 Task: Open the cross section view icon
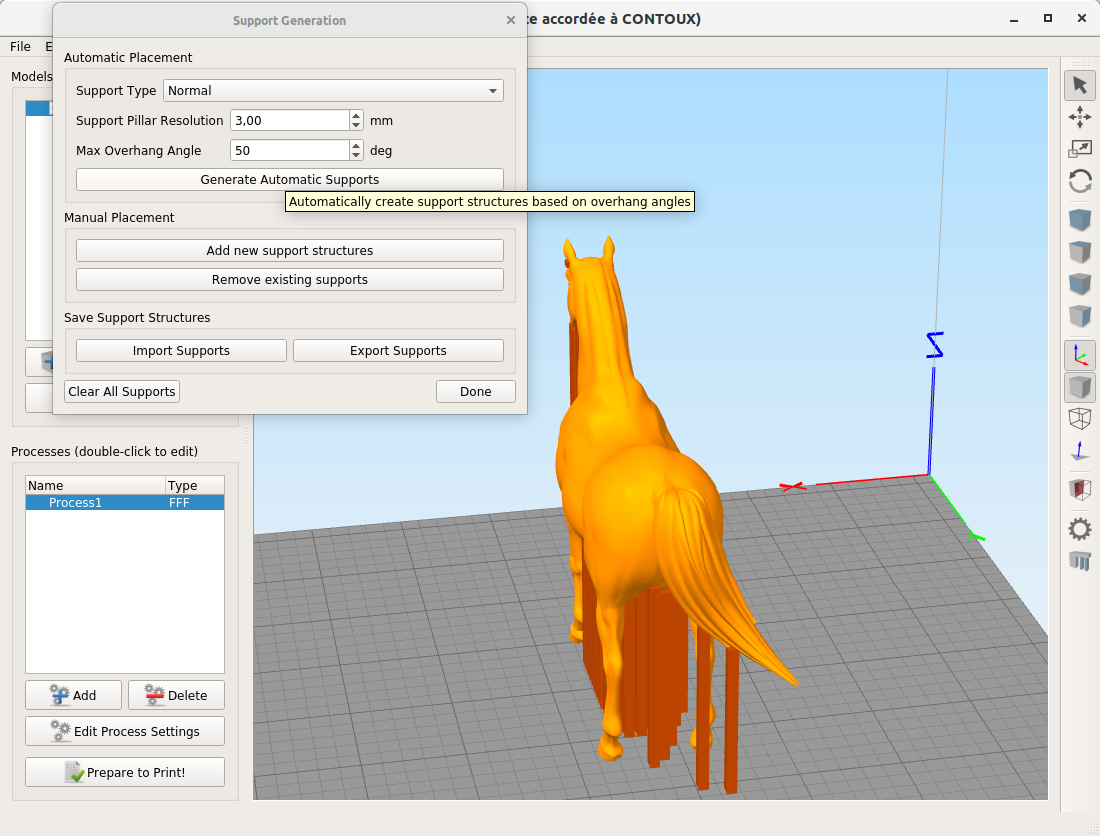coord(1079,489)
